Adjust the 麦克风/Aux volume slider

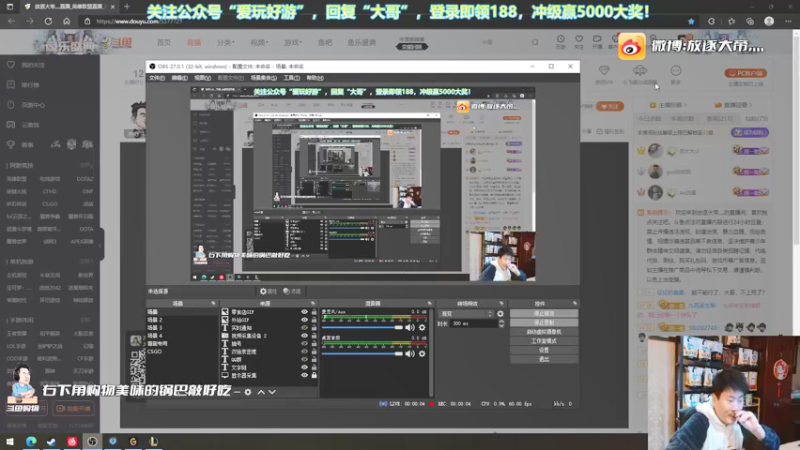362,328
